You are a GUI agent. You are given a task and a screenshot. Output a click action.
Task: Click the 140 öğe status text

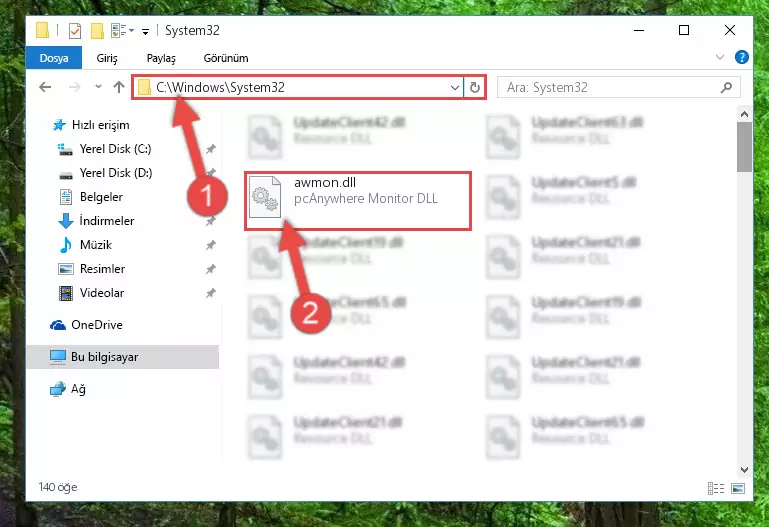click(58, 487)
